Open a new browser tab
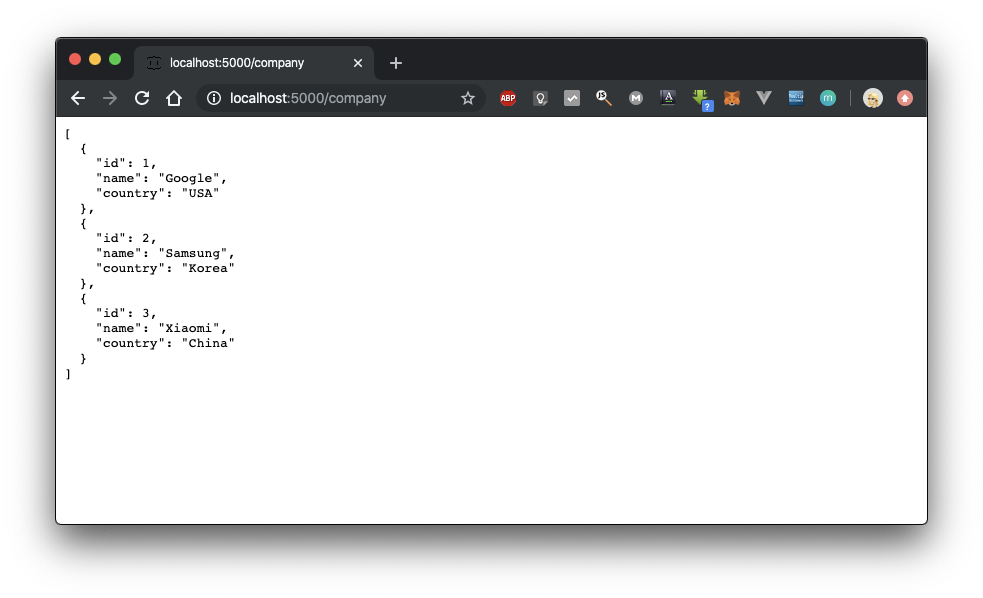 pyautogui.click(x=396, y=63)
